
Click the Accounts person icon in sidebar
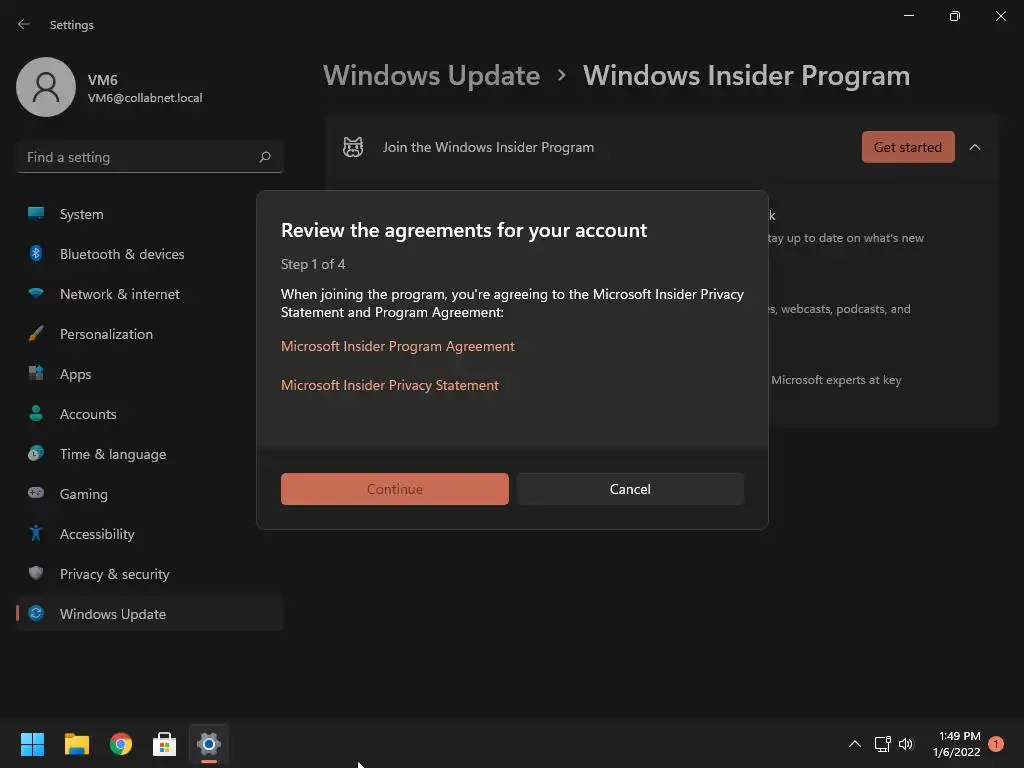click(36, 413)
